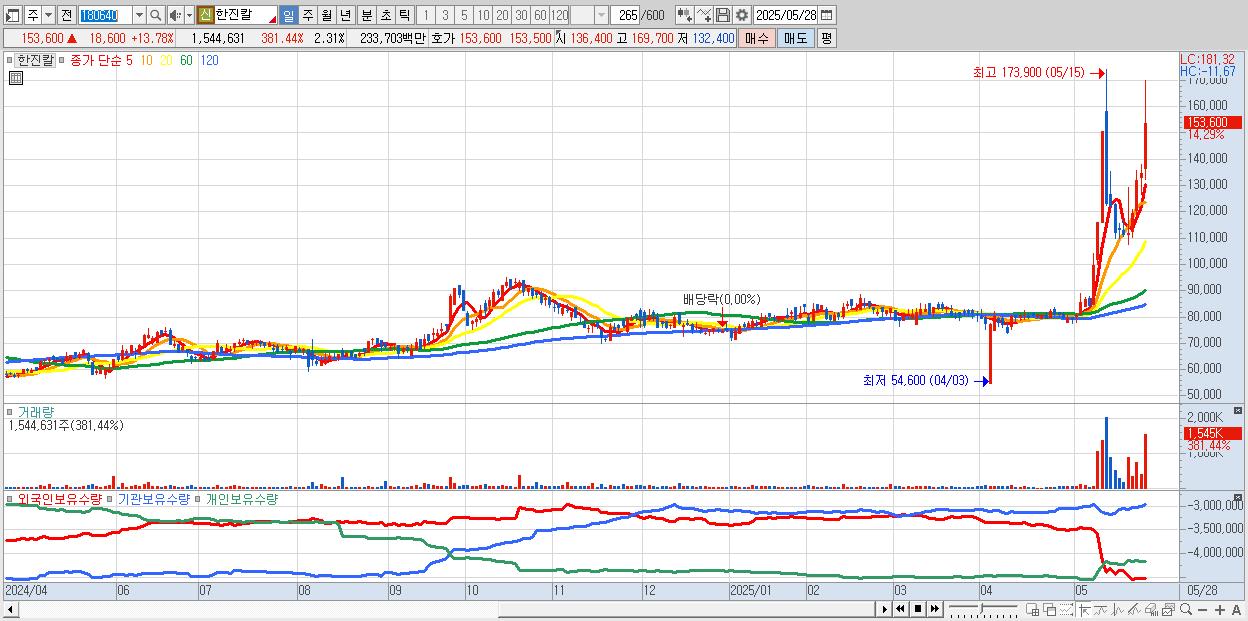1248x621 pixels.
Task: Click the fast-forward double-arrow button
Action: [934, 609]
